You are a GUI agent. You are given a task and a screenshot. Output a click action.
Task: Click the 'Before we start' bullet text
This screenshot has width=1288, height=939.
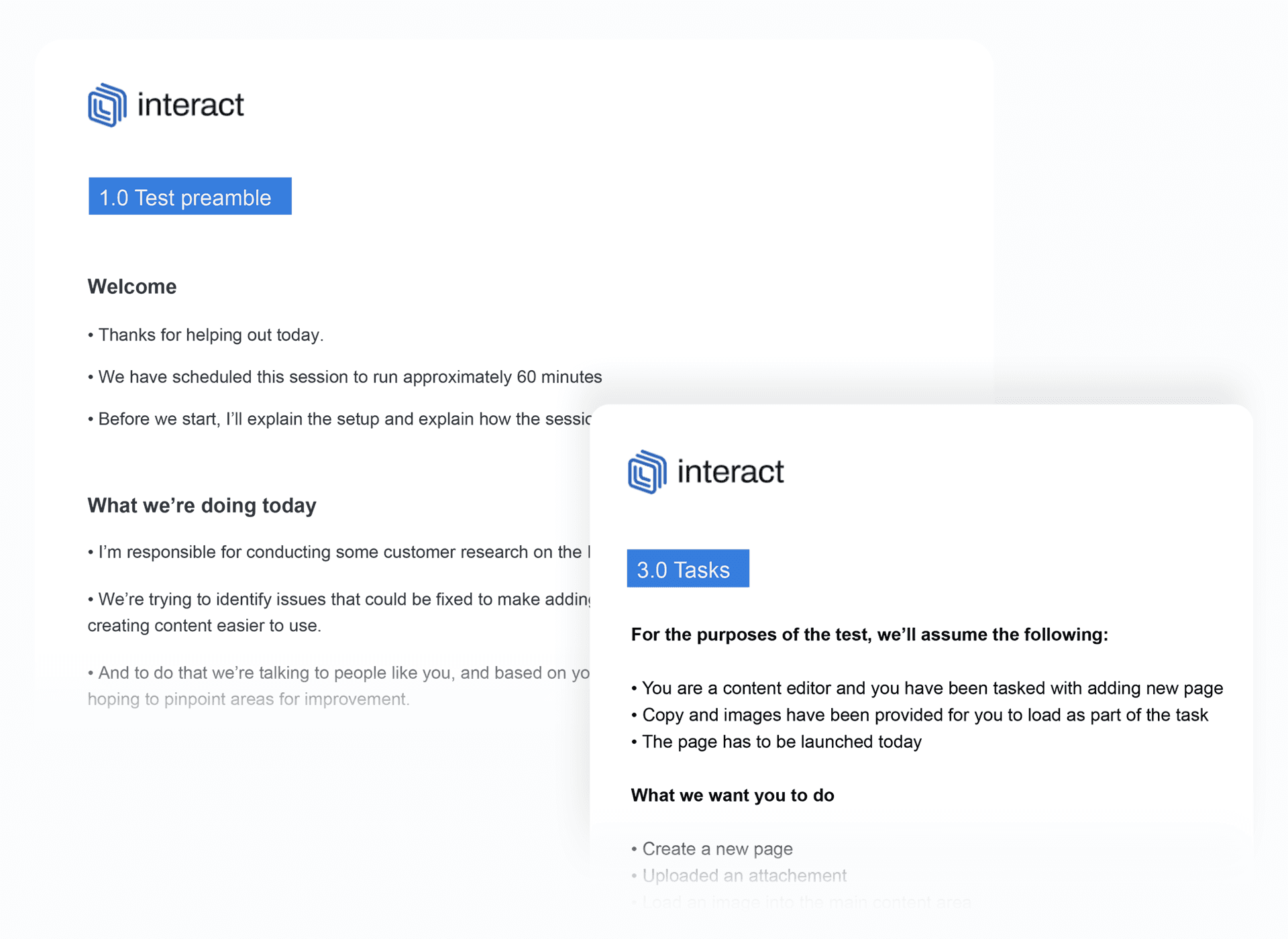tap(339, 419)
